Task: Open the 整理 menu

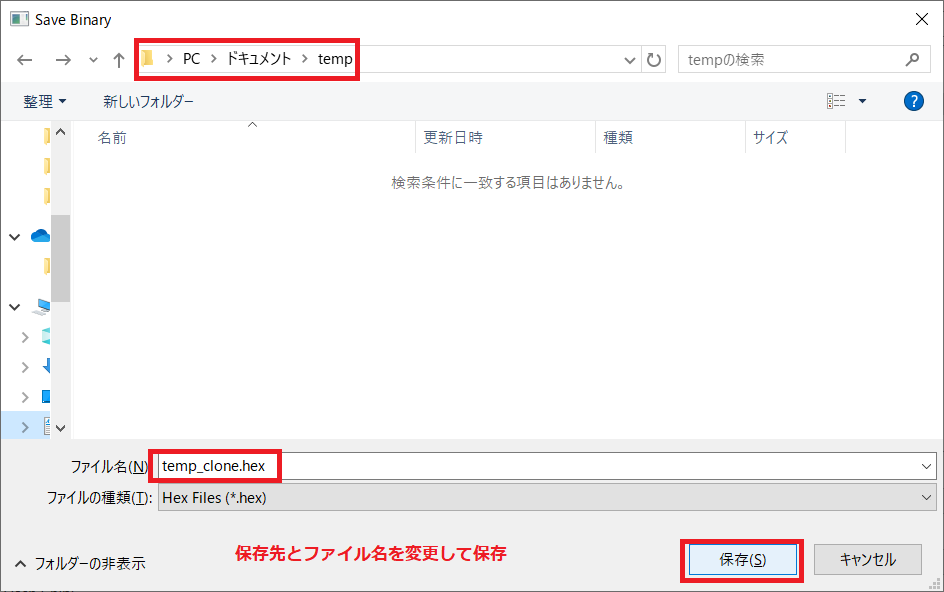Action: coord(45,101)
